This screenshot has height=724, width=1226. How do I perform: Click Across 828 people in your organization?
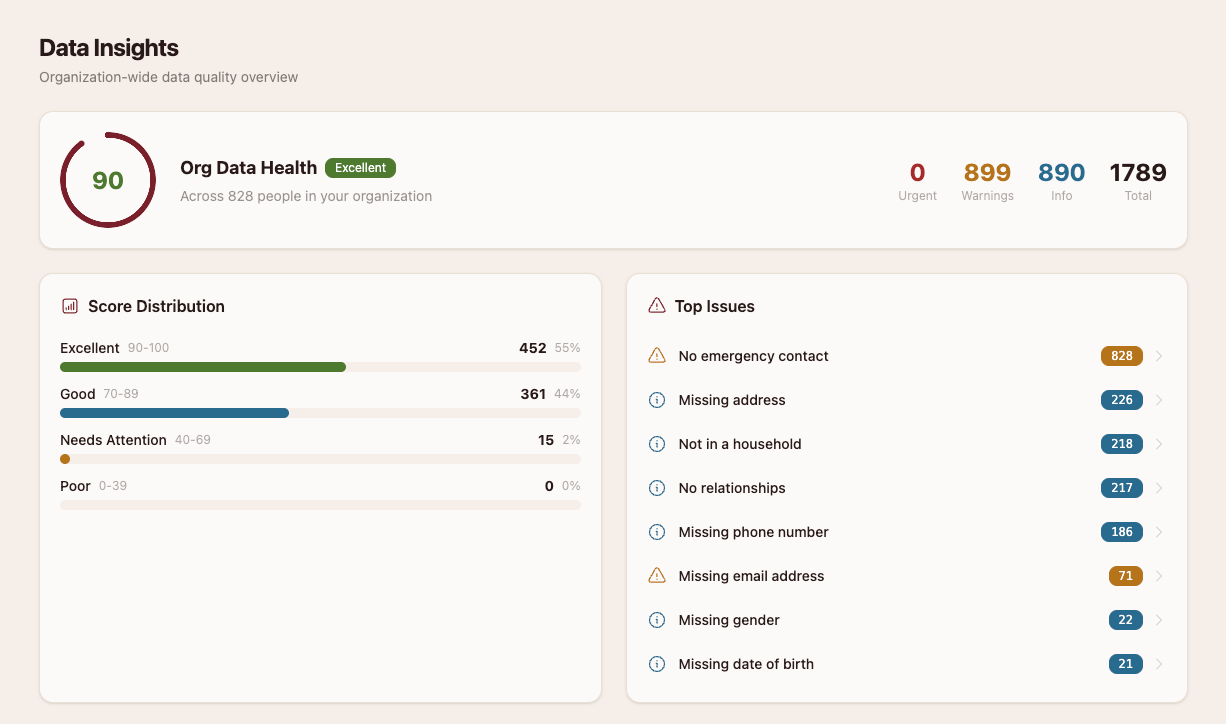pos(306,196)
